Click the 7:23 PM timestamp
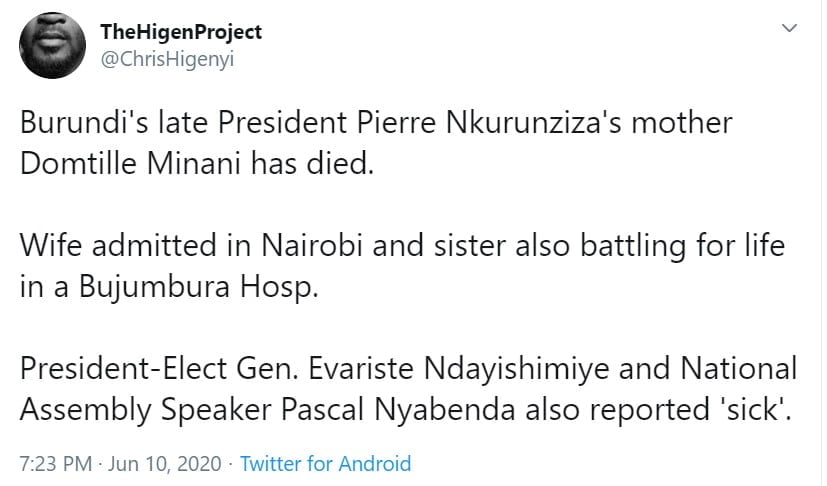 coord(55,464)
